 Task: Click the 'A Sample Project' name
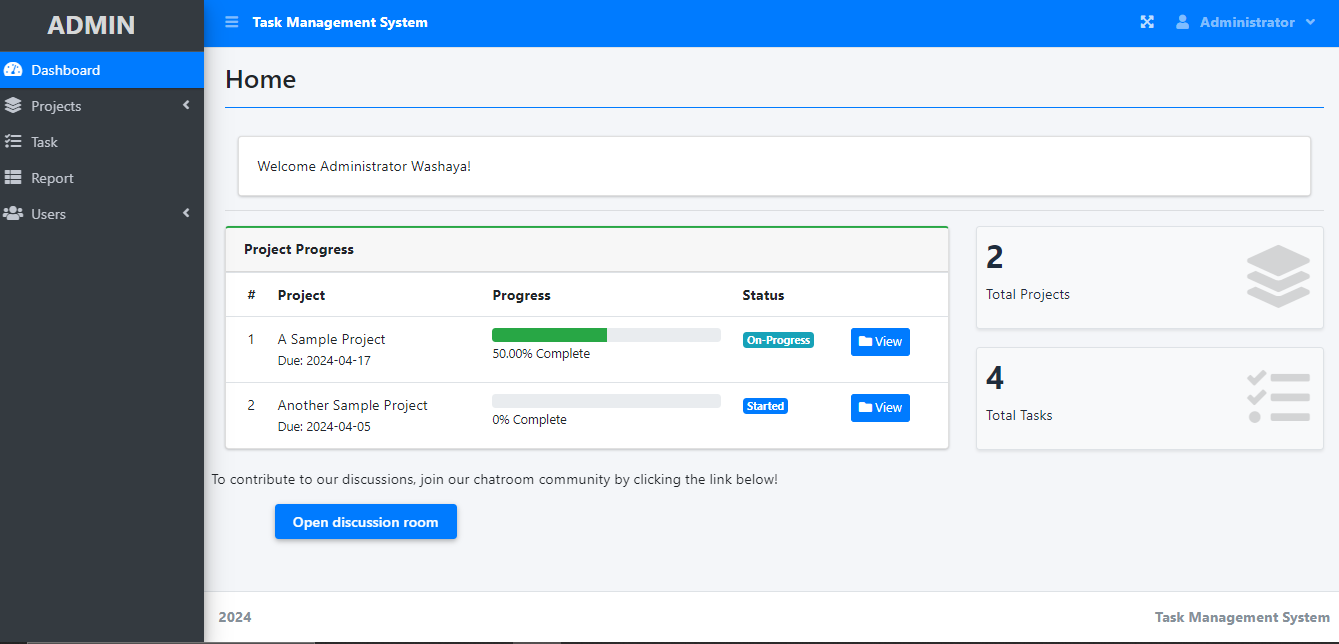tap(331, 339)
